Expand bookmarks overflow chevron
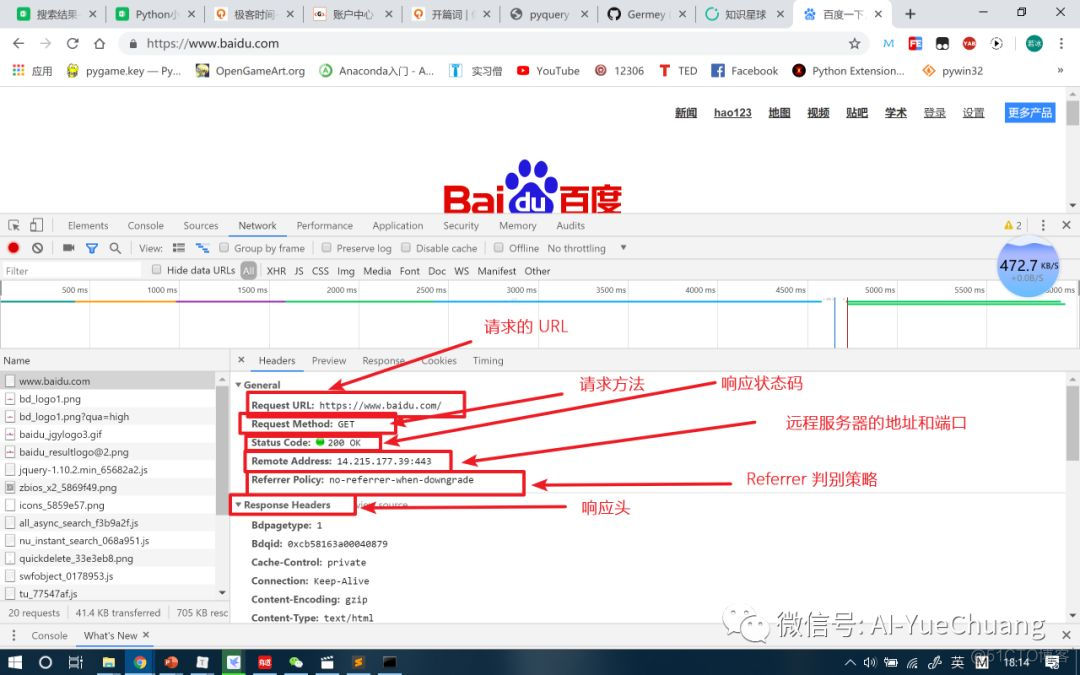 (1060, 70)
